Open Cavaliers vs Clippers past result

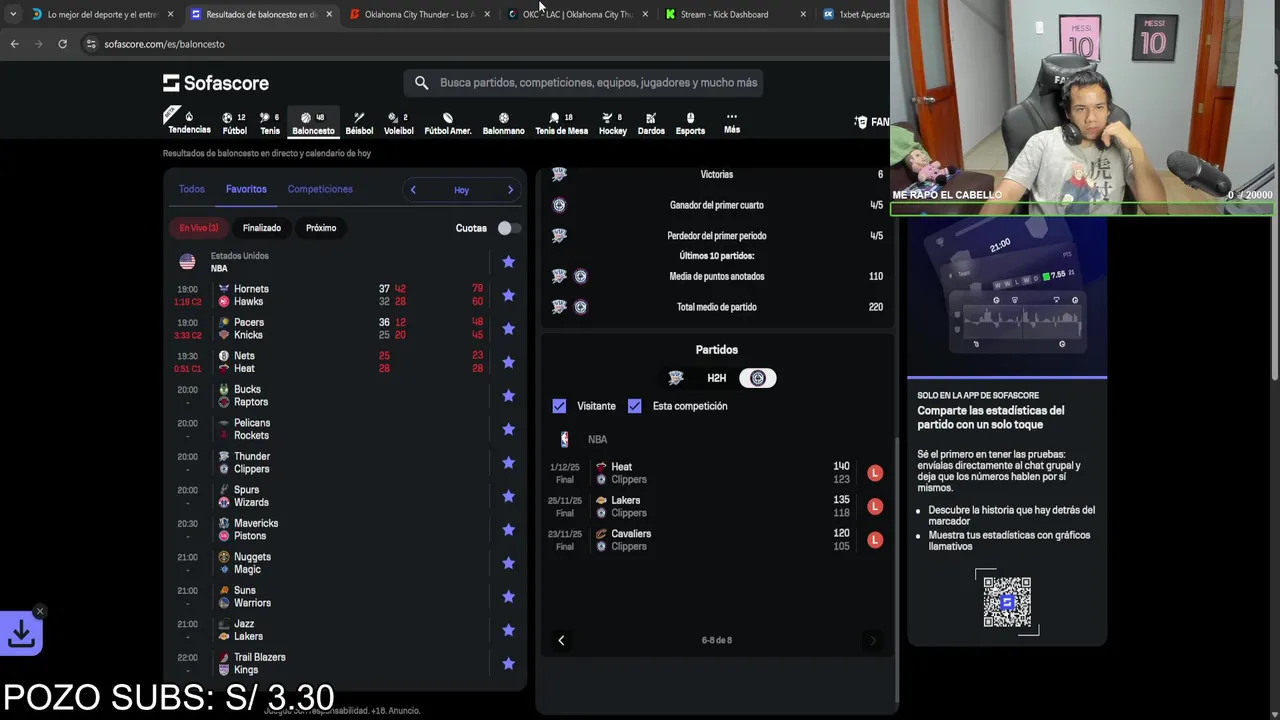click(716, 540)
